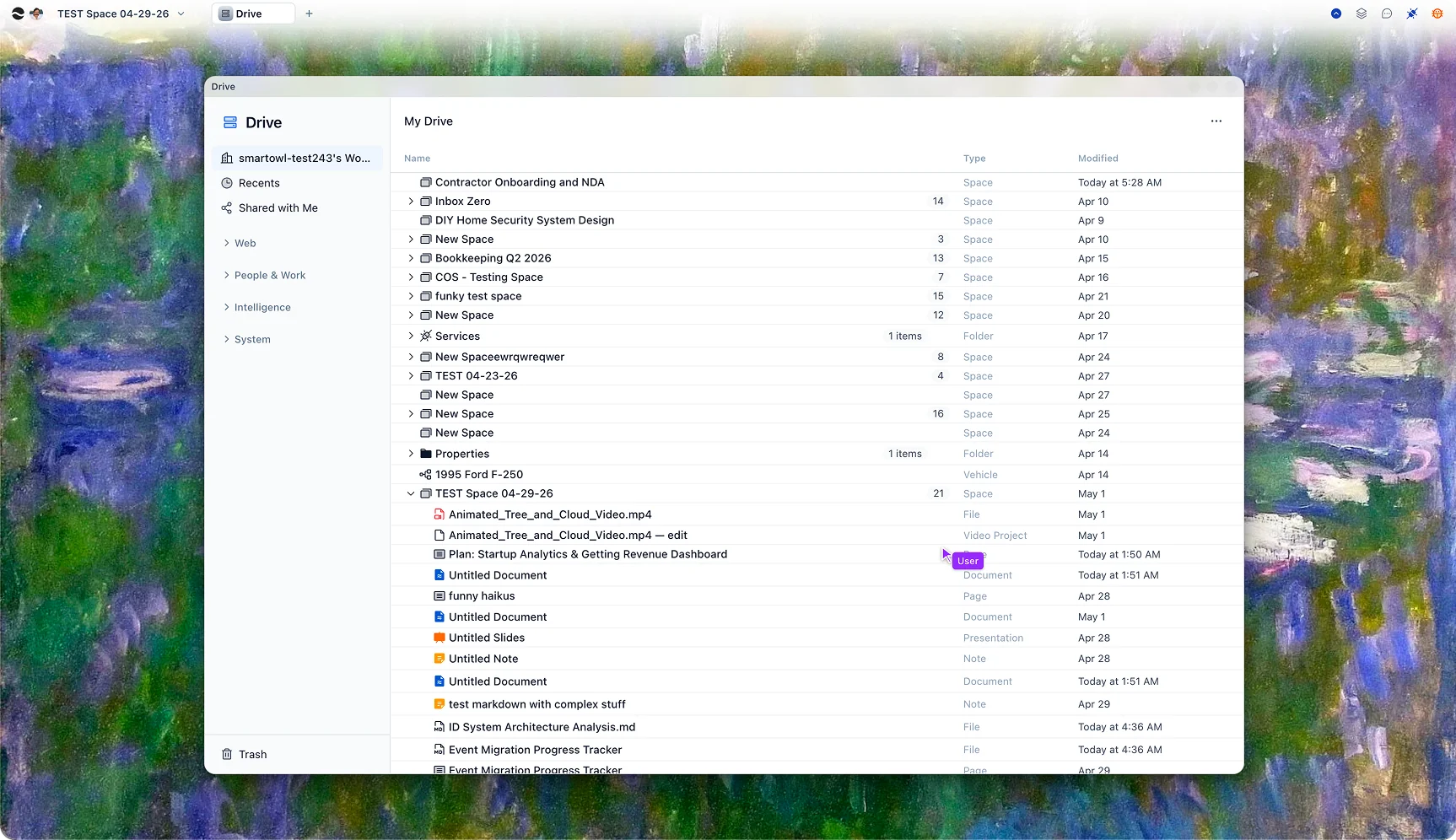Expand the People & Work sidebar section
This screenshot has height=840, width=1456.
pyautogui.click(x=227, y=275)
